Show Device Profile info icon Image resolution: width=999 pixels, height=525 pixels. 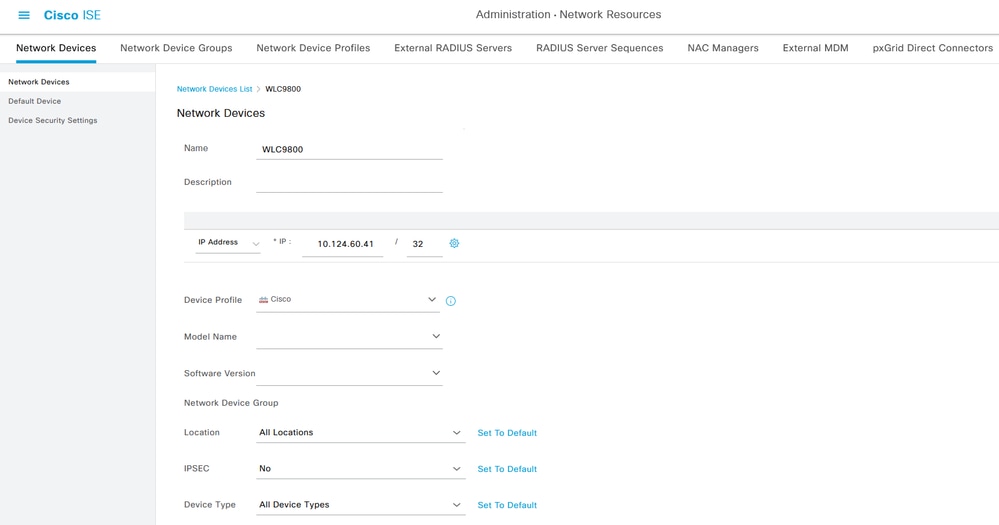450,301
